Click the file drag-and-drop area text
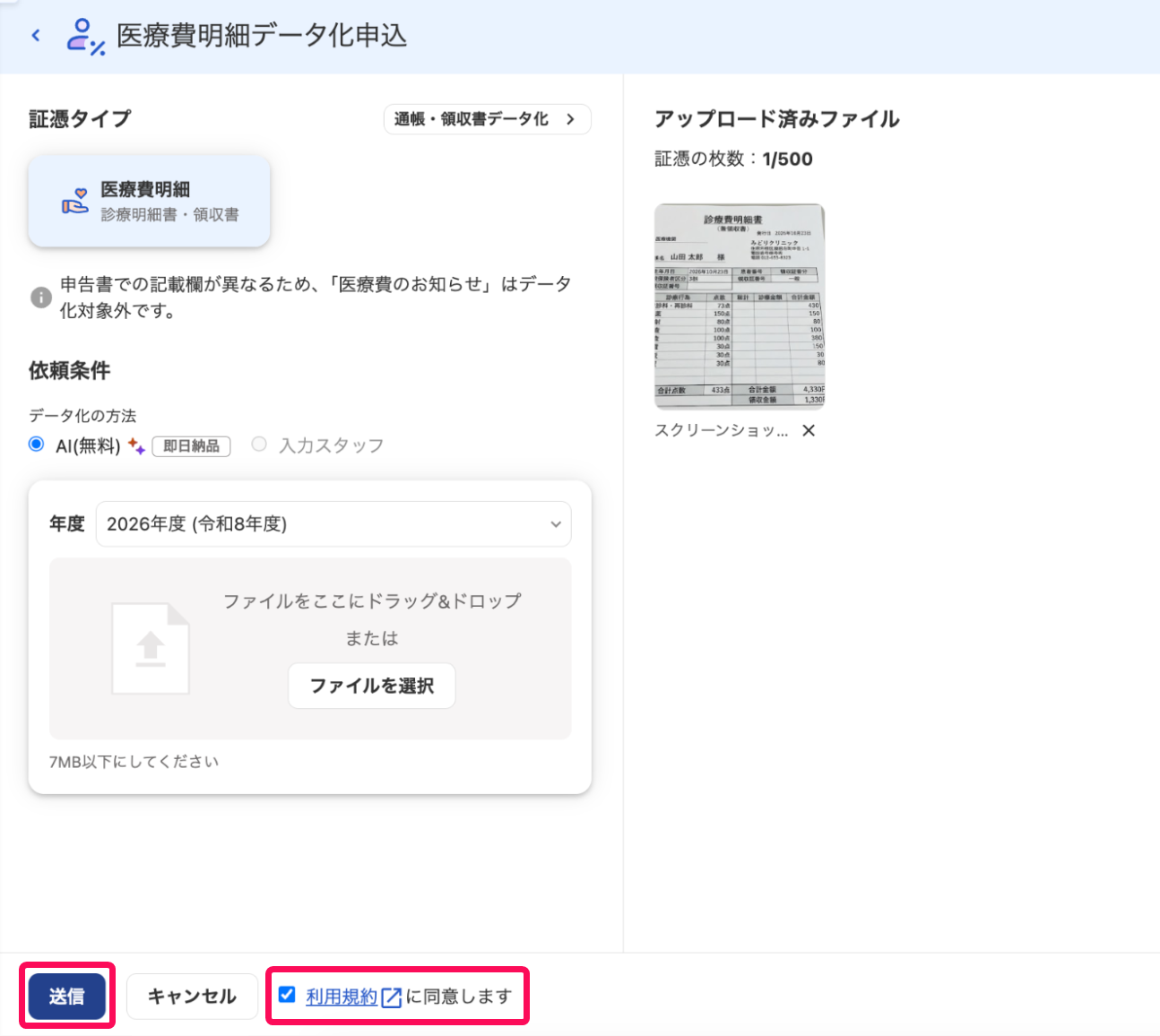The height and width of the screenshot is (1036, 1160). pyautogui.click(x=372, y=601)
